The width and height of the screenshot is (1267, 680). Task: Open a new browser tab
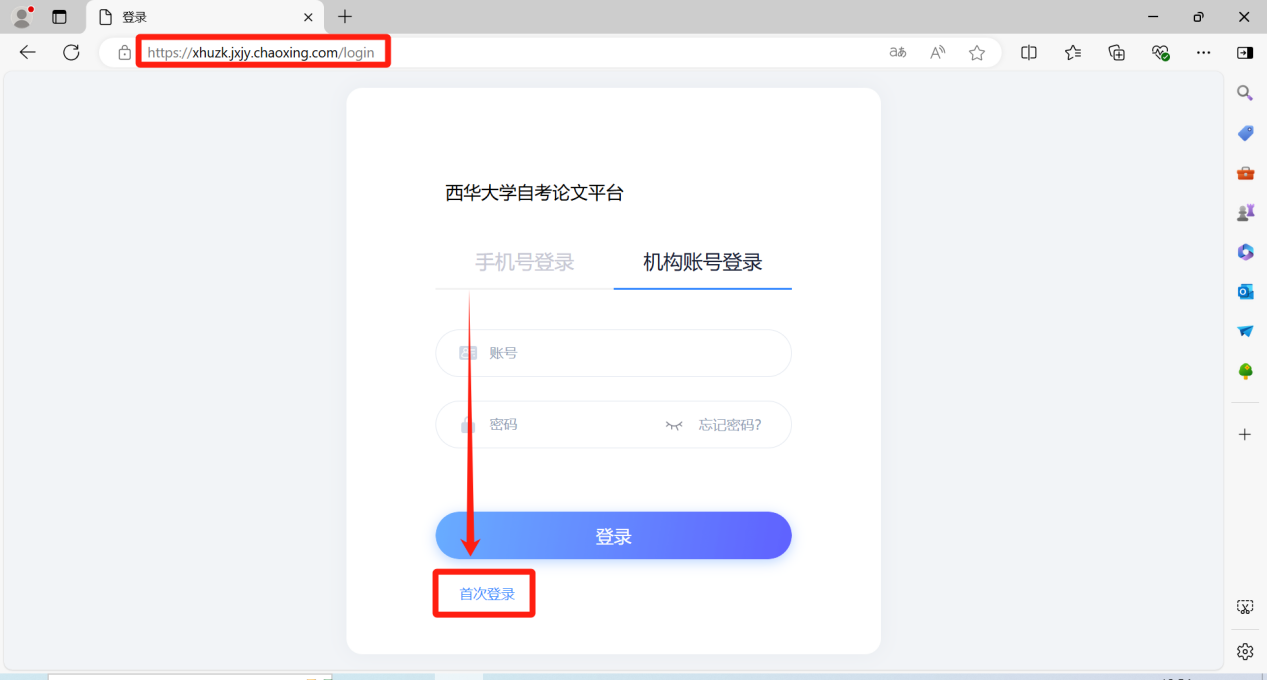click(345, 17)
